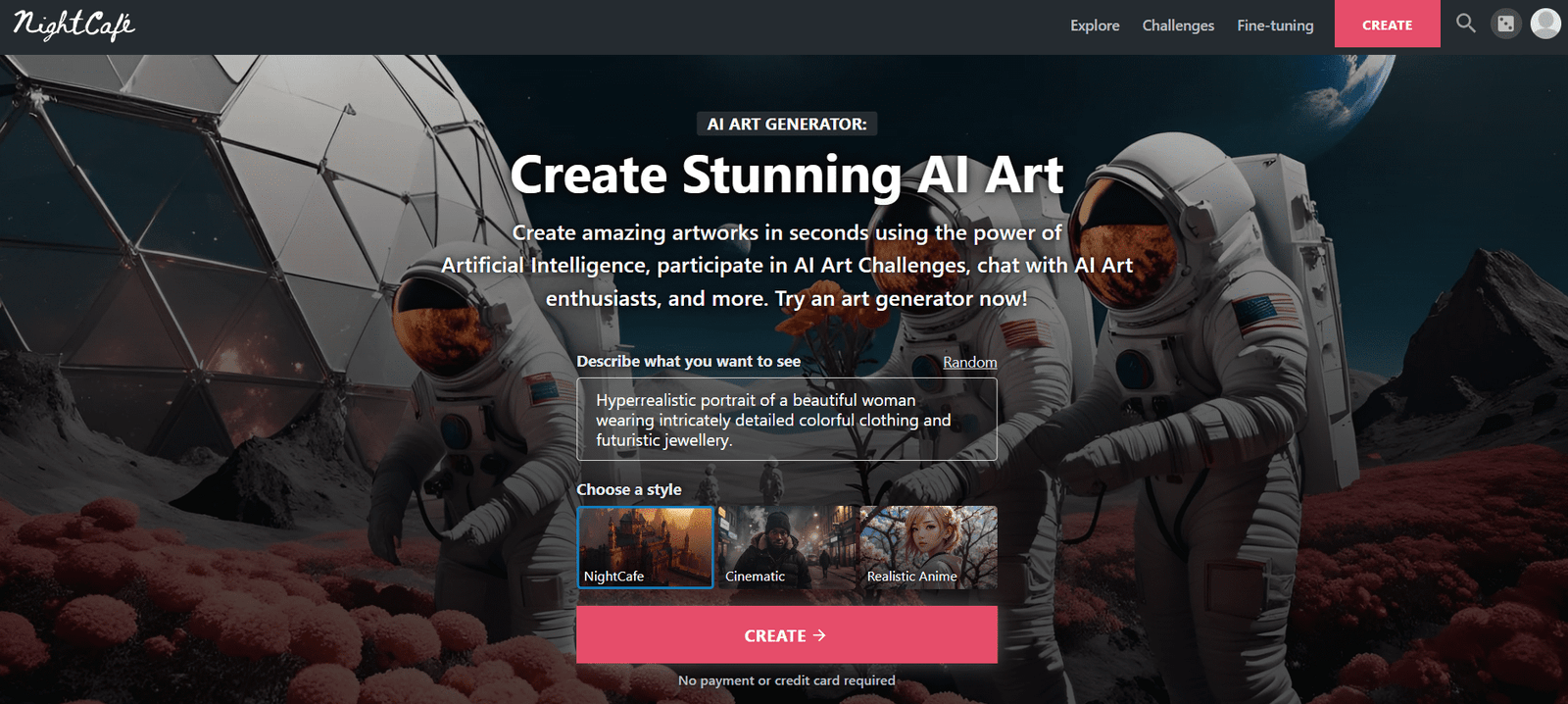Pick the Realistic Anime style thumbnail
The width and height of the screenshot is (1568, 704).
click(928, 547)
